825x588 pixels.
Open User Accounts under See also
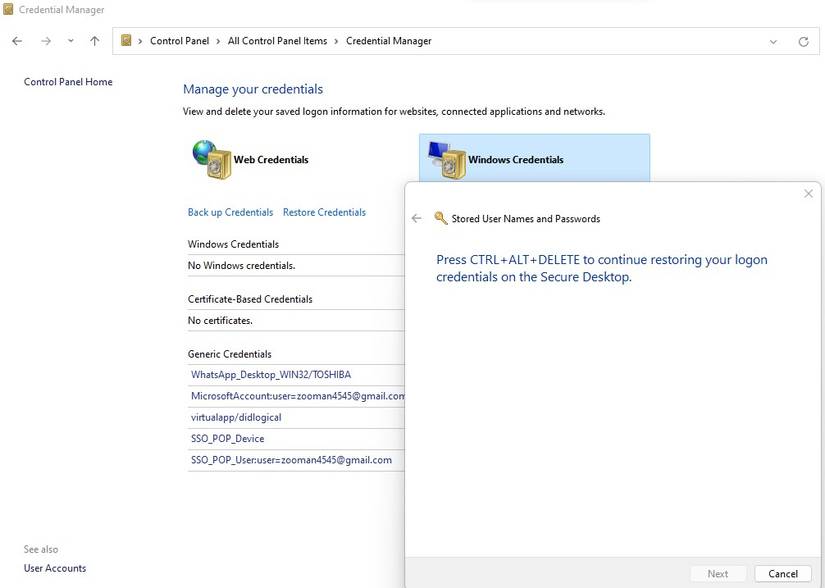[x=55, y=568]
